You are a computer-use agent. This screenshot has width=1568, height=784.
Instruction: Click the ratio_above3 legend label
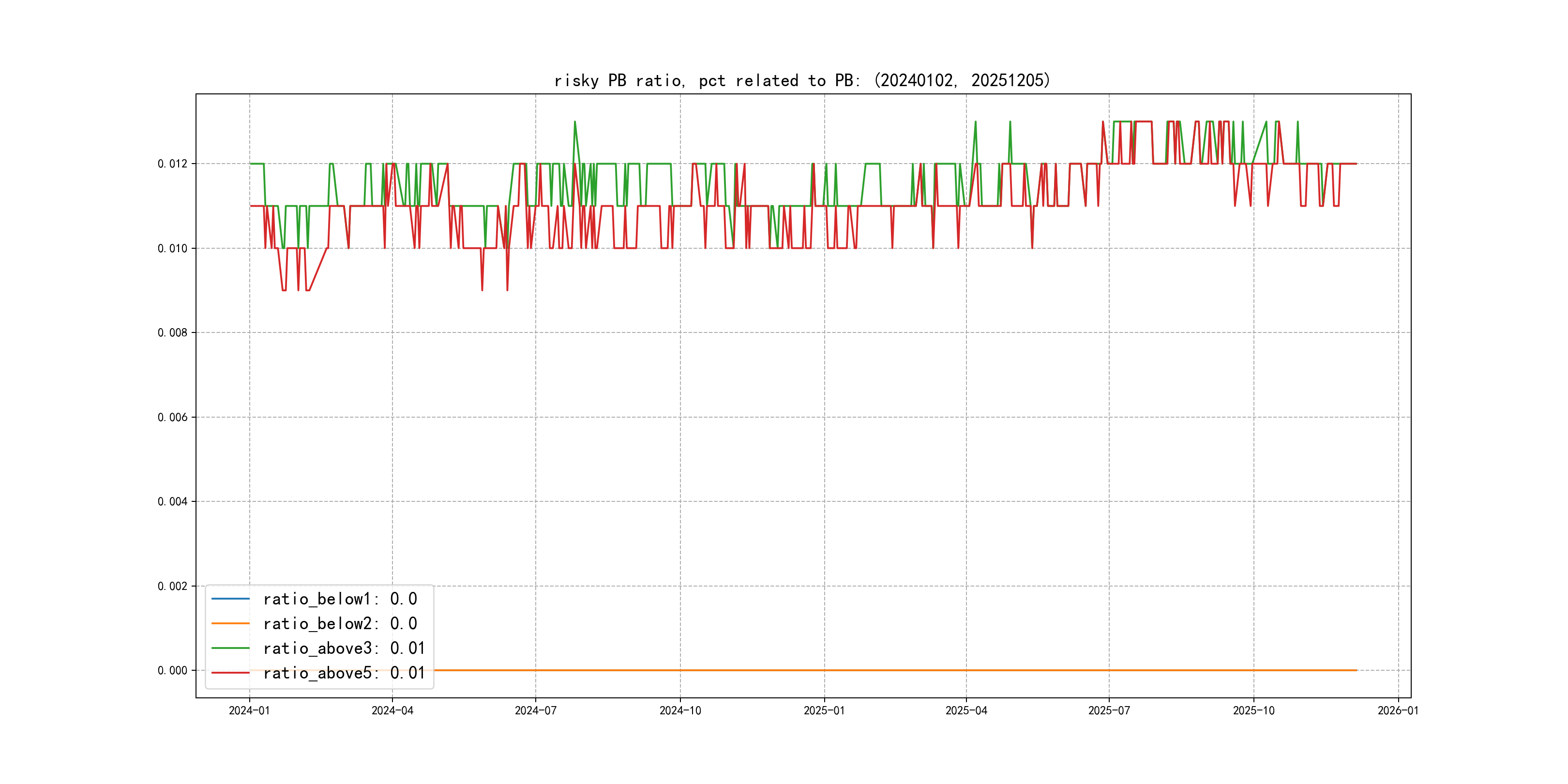point(344,648)
